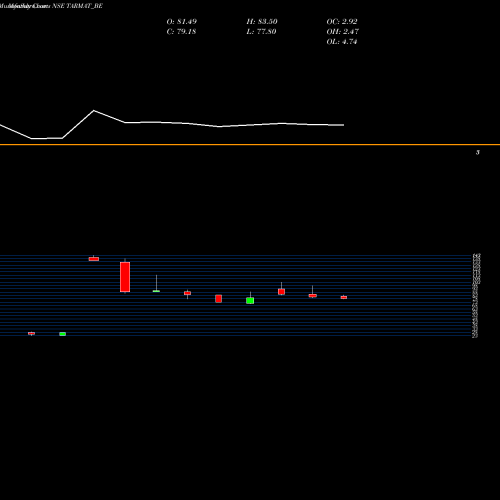The height and width of the screenshot is (500, 500).
Task: Click the close price value C: 79.18
Action: (181, 32)
